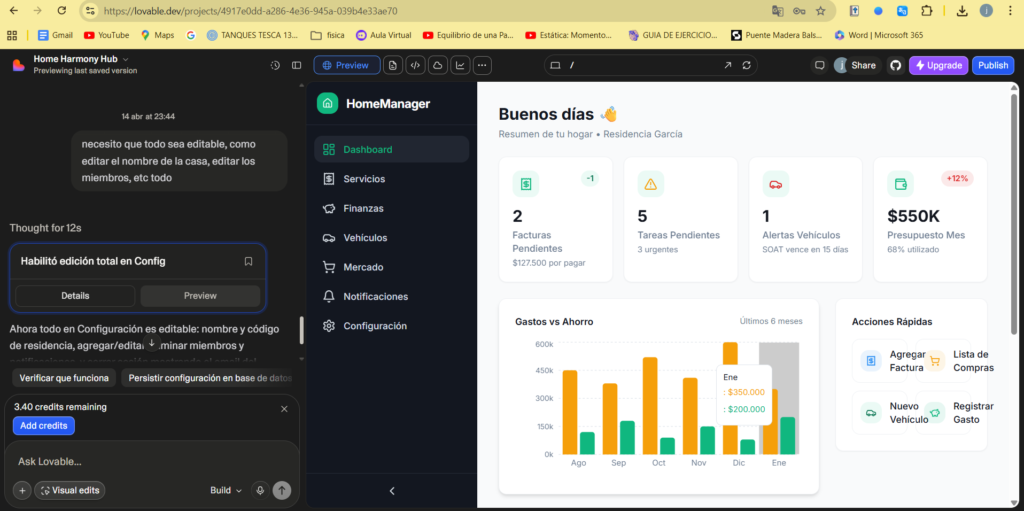Open Notificaciones in the sidebar
This screenshot has height=511, width=1024.
pyautogui.click(x=391, y=296)
